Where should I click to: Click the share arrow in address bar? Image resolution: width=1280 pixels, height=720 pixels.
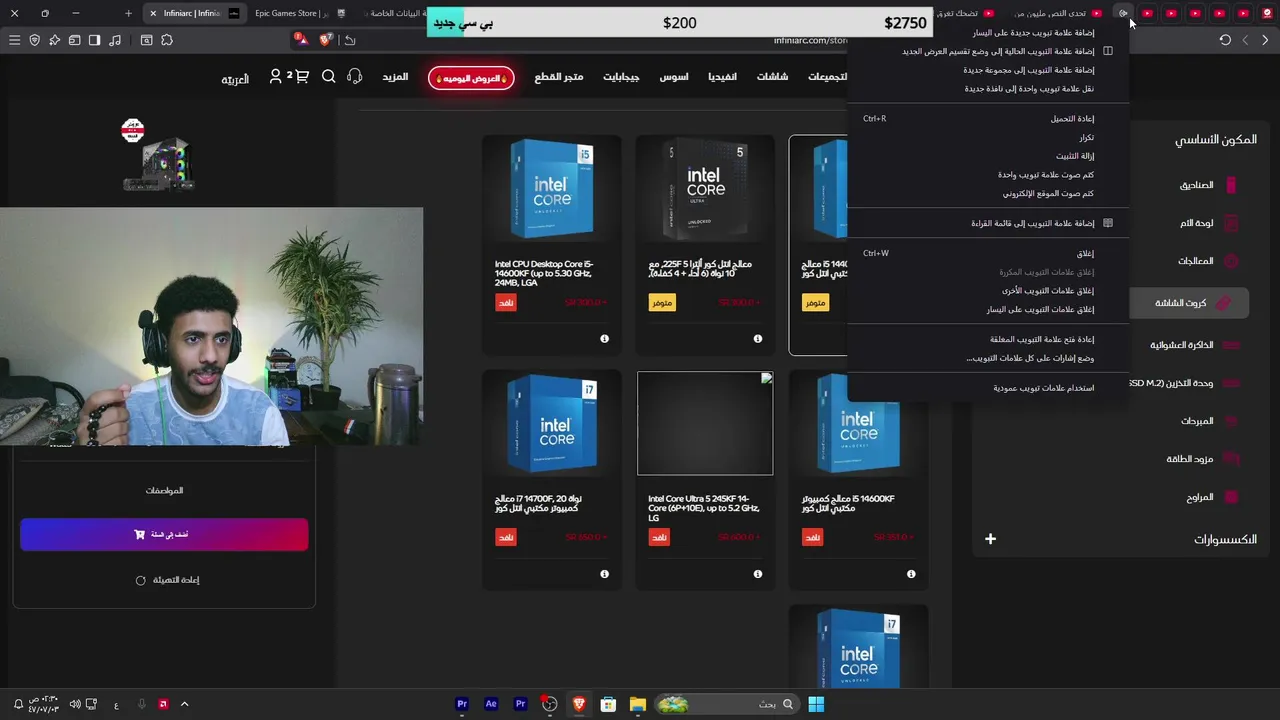click(x=349, y=40)
